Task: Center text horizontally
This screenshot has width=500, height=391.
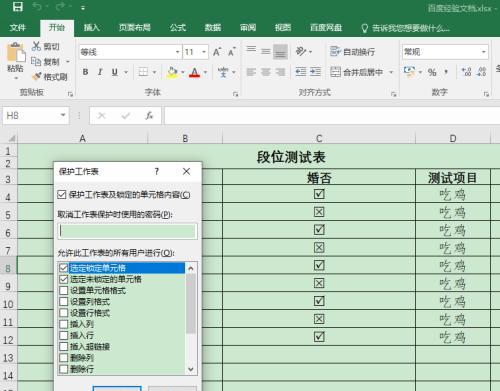Action: click(266, 72)
